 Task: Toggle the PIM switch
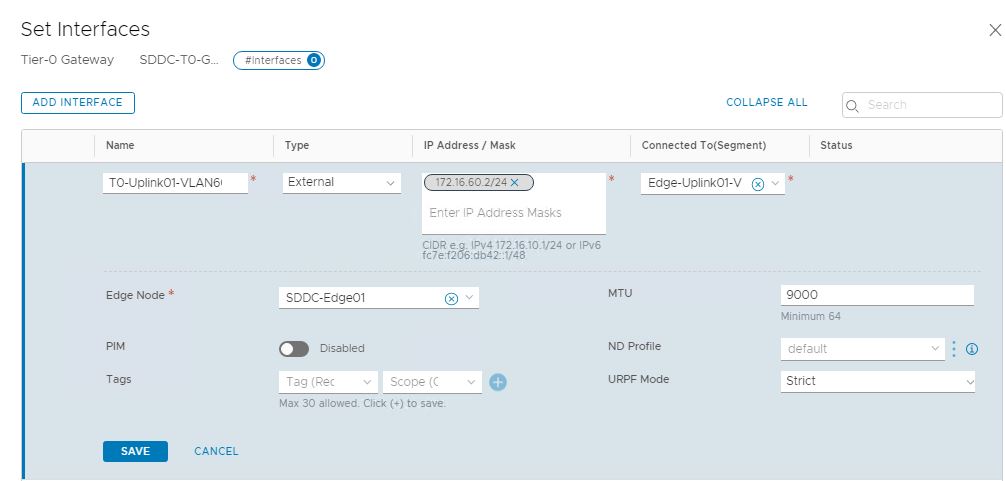click(x=294, y=349)
